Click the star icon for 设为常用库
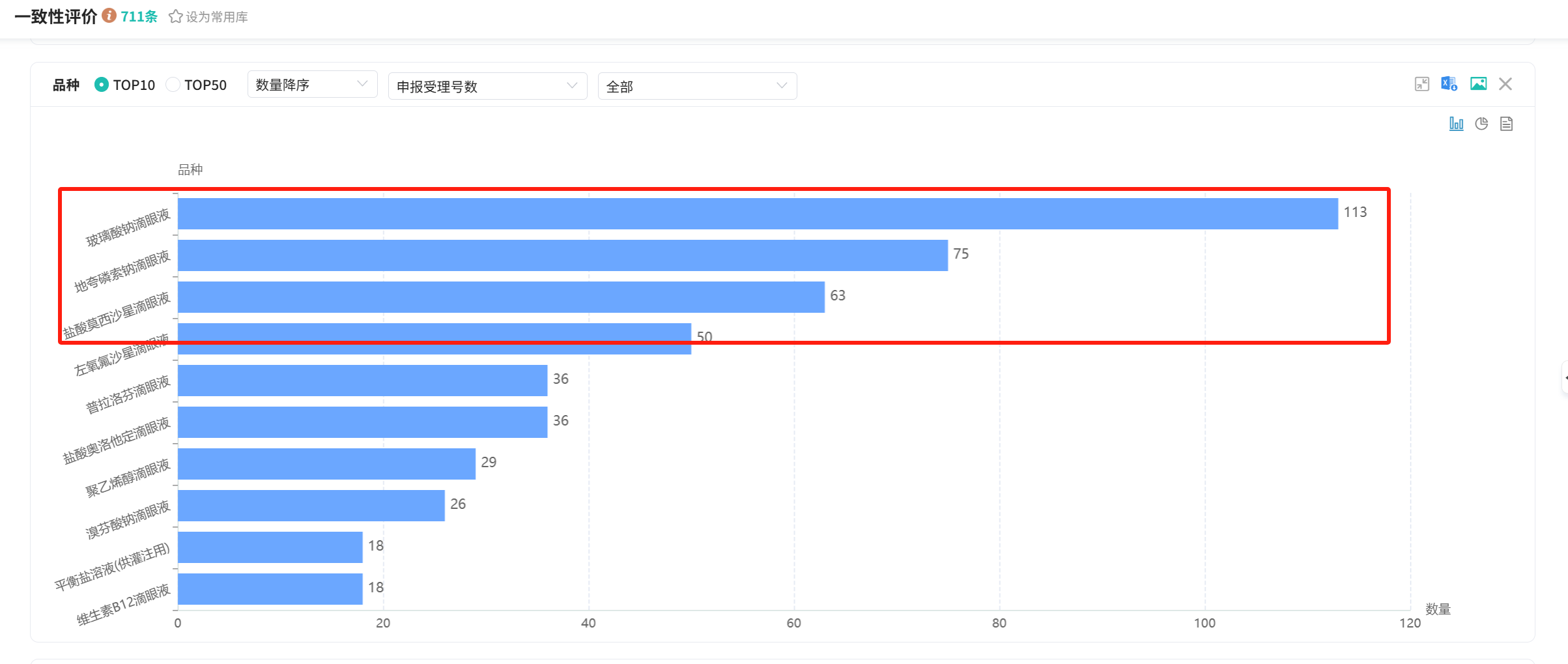This screenshot has width=1568, height=664. click(x=175, y=17)
